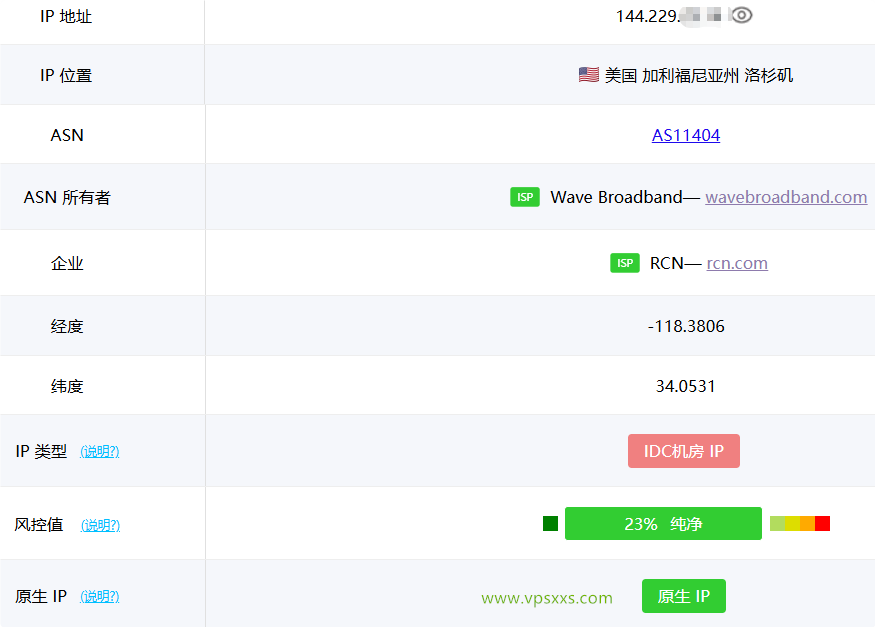875x627 pixels.
Task: Open the native IP explanation link
Action: coord(100,596)
